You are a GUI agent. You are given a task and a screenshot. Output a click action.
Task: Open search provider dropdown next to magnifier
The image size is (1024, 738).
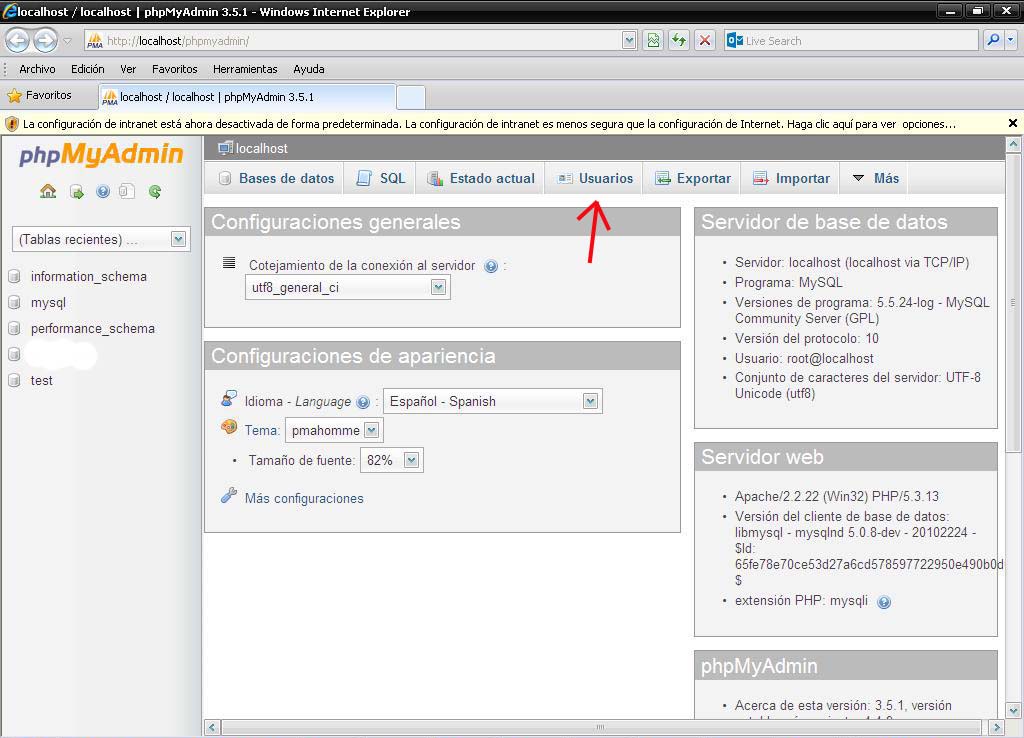1011,40
